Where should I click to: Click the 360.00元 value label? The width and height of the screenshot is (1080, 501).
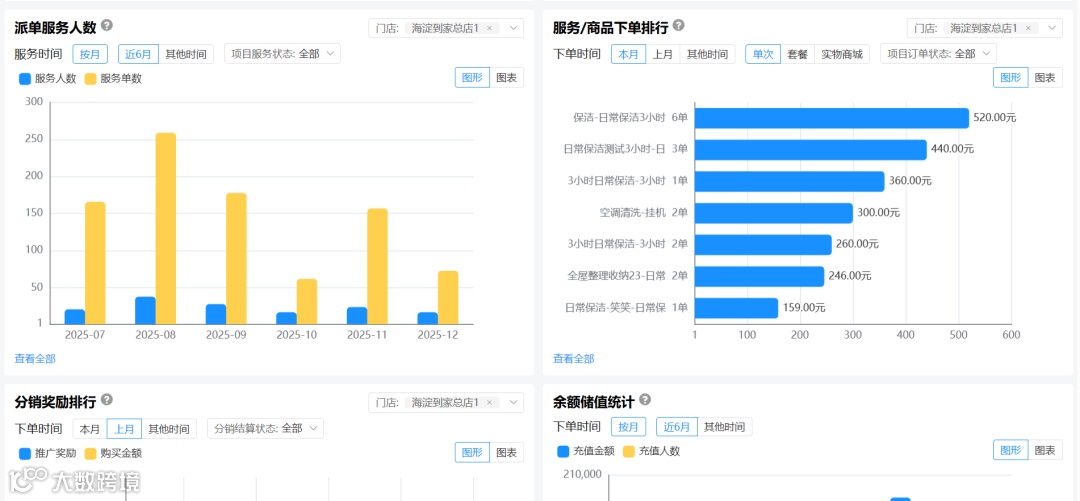910,181
